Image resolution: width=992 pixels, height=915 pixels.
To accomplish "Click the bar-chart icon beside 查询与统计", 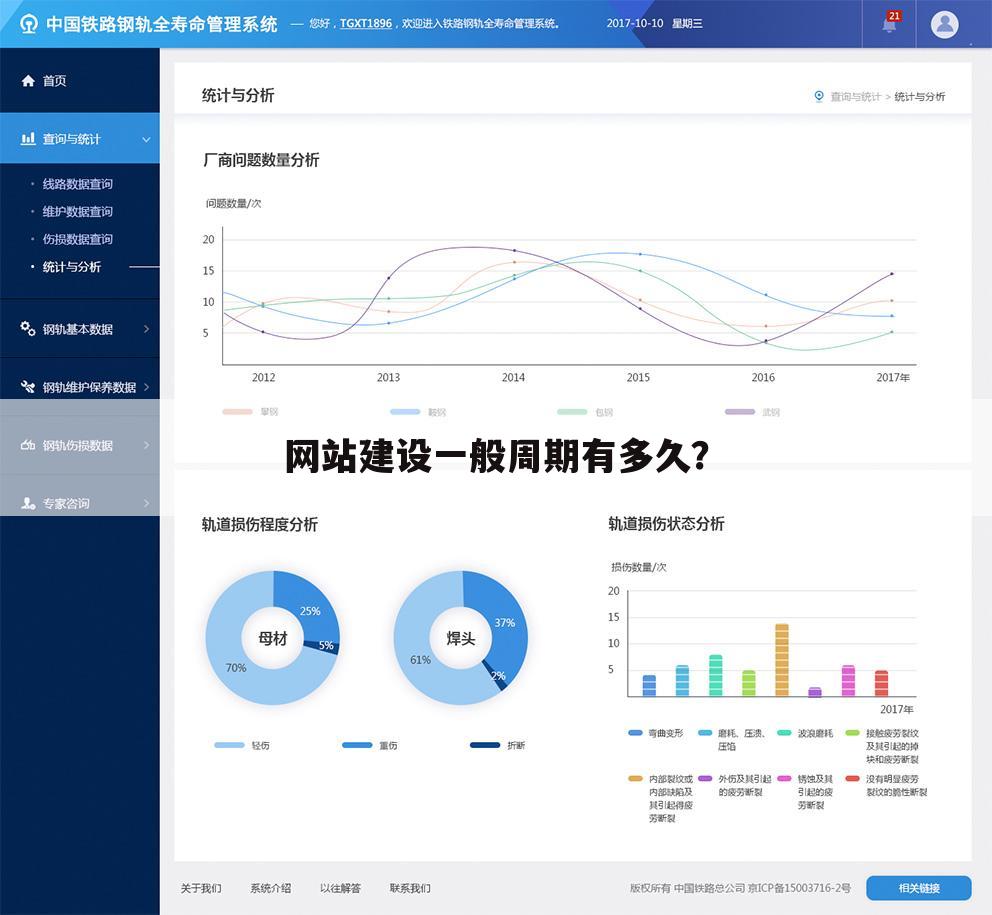I will click(28, 139).
